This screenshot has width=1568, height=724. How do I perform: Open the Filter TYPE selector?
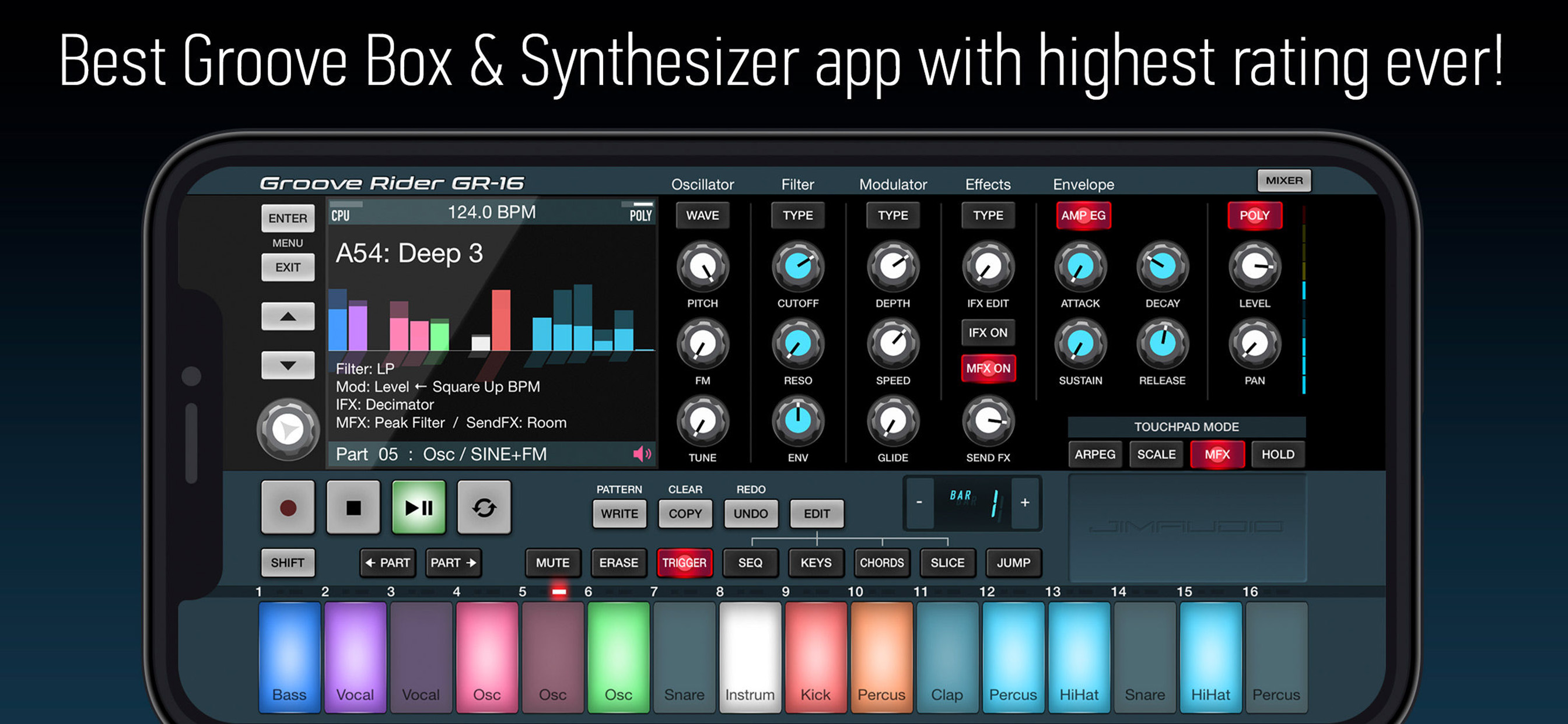(797, 215)
